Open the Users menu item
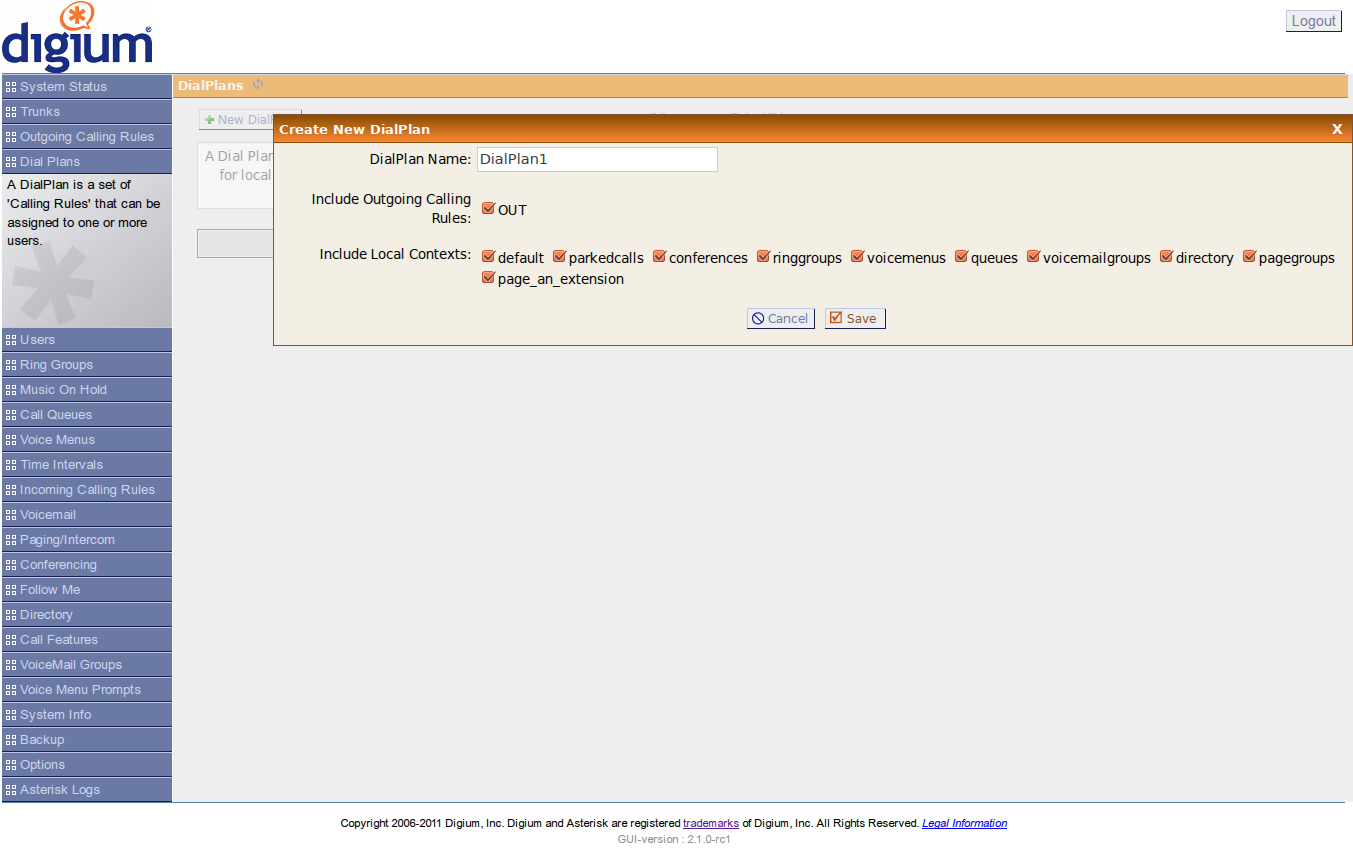This screenshot has width=1353, height=858. pyautogui.click(x=86, y=340)
